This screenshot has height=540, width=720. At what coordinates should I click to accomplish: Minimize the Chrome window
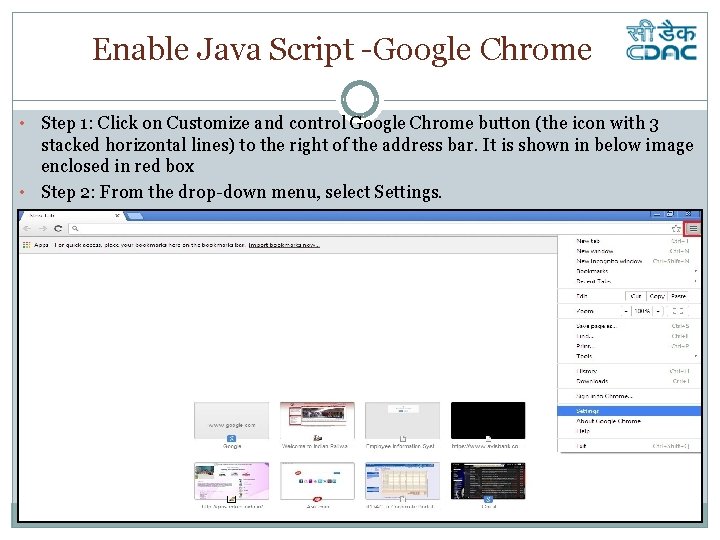click(x=657, y=214)
